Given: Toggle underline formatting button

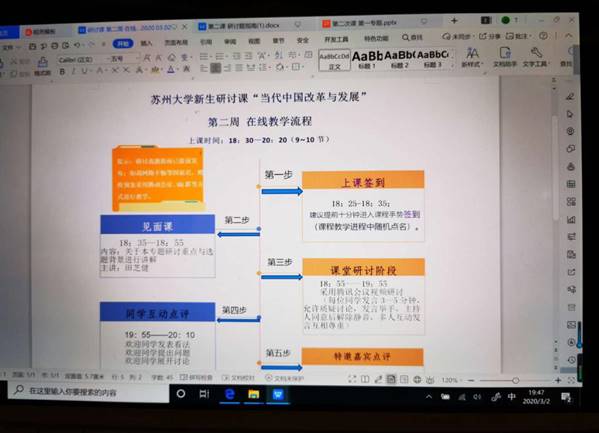Looking at the screenshot, I should coord(84,71).
